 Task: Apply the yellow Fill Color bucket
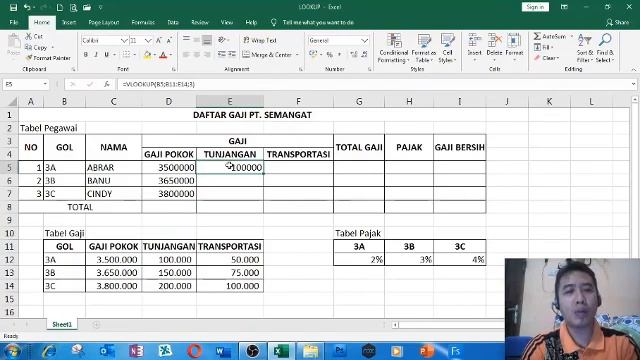147,55
